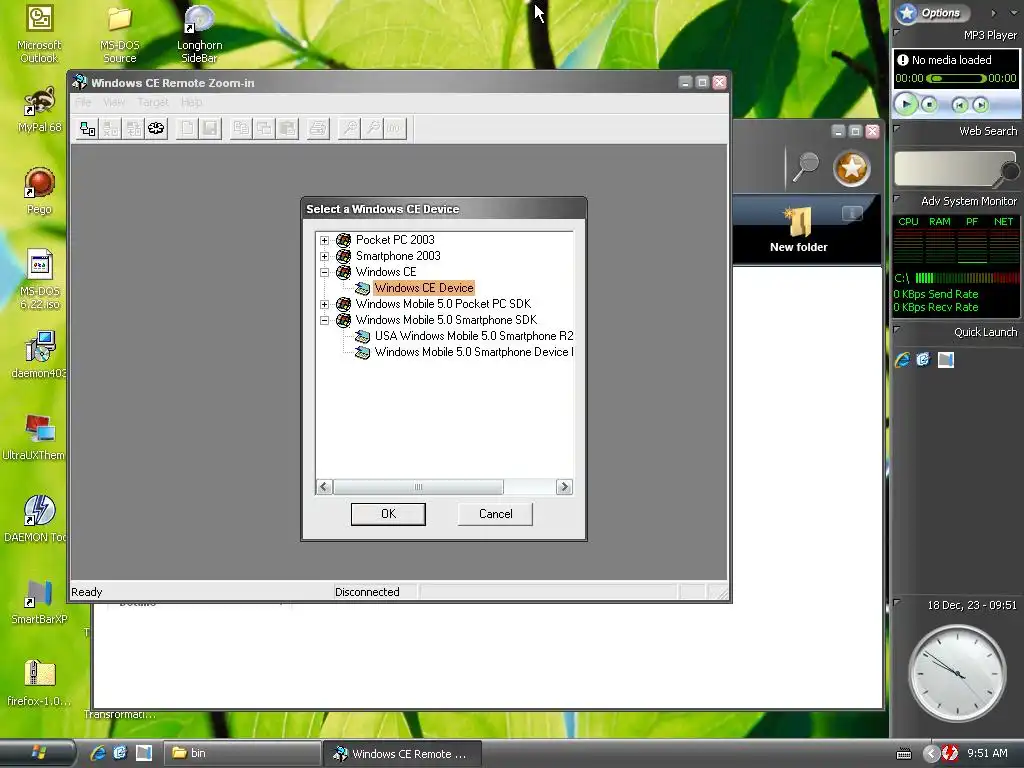The image size is (1024, 768).
Task: Open the sidebar Options button
Action: pyautogui.click(x=932, y=12)
